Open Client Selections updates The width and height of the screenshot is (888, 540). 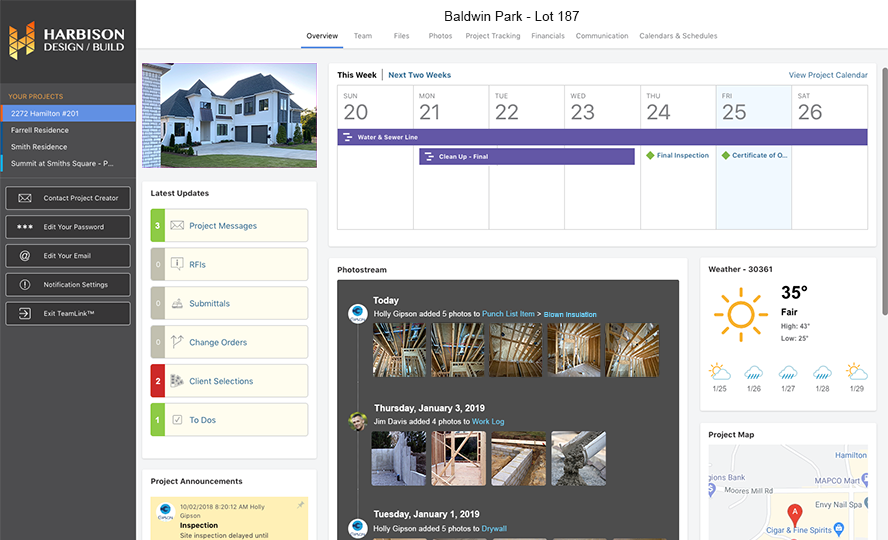[x=221, y=381]
